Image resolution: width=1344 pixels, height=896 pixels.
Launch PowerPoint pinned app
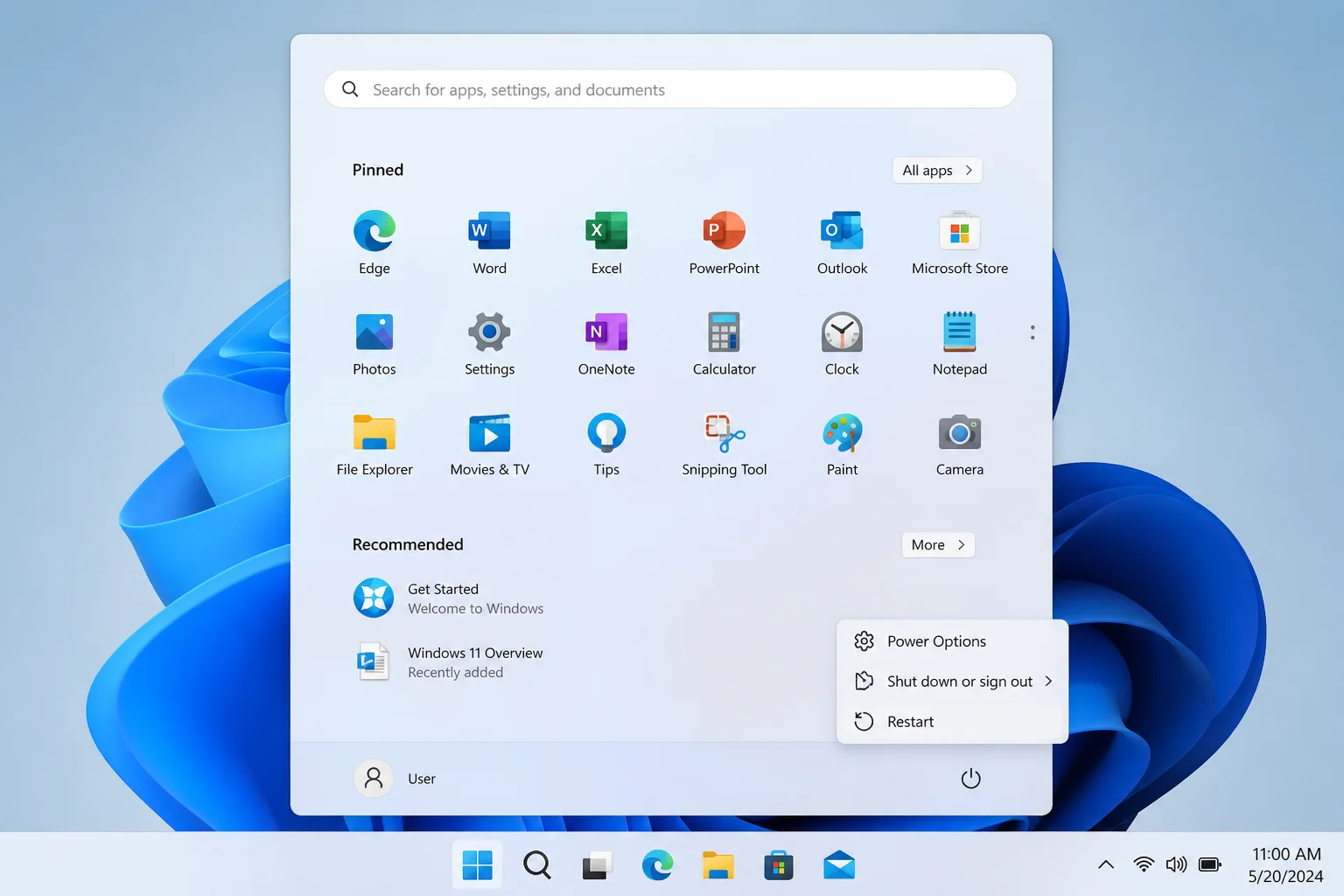(x=724, y=242)
